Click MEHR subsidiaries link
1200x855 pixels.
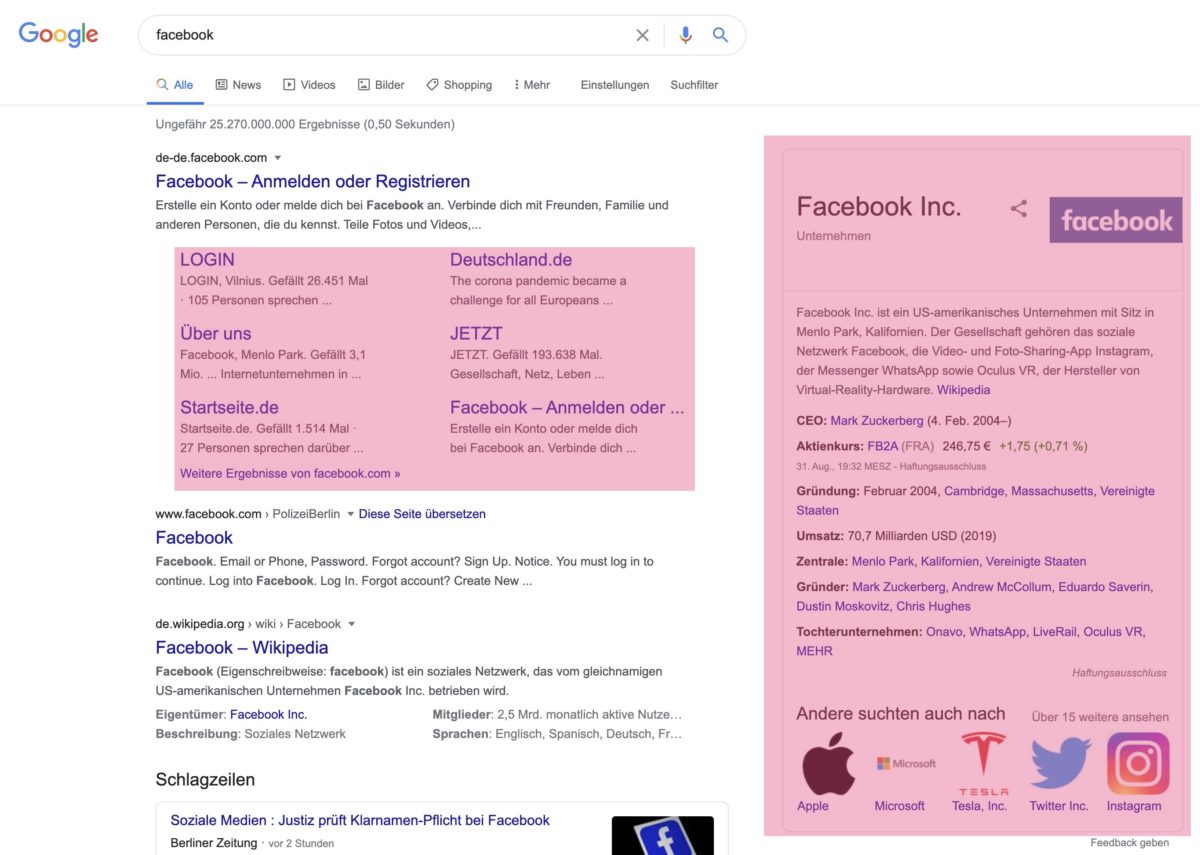tap(814, 651)
